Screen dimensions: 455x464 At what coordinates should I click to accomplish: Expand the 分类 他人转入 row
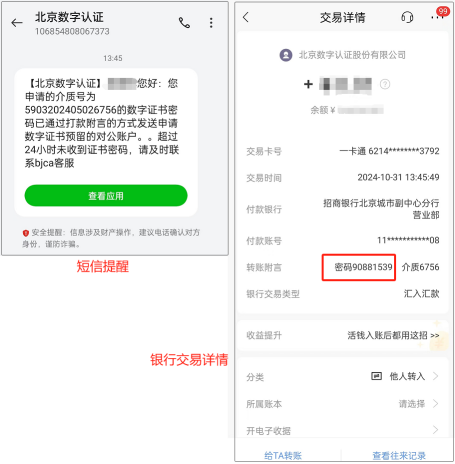click(342, 377)
